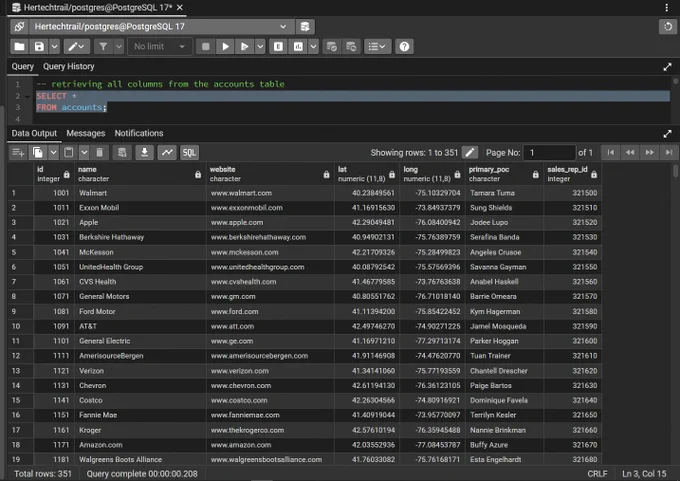Image resolution: width=680 pixels, height=481 pixels.
Task: Click the filter funnel icon
Action: [103, 46]
